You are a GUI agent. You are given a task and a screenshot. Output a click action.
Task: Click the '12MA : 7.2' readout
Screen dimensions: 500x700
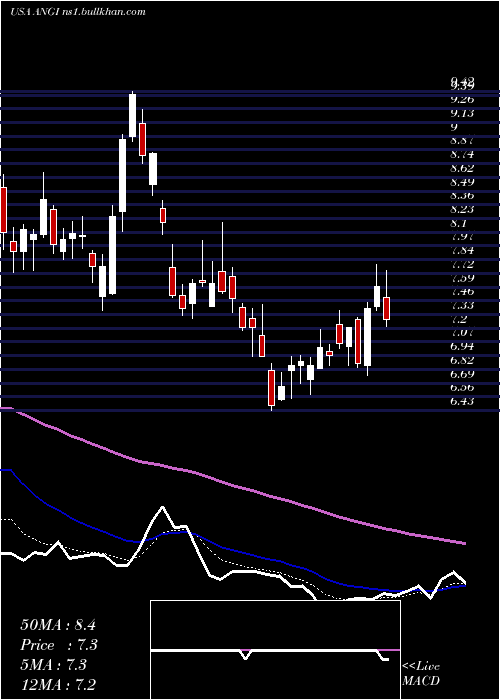(58, 685)
